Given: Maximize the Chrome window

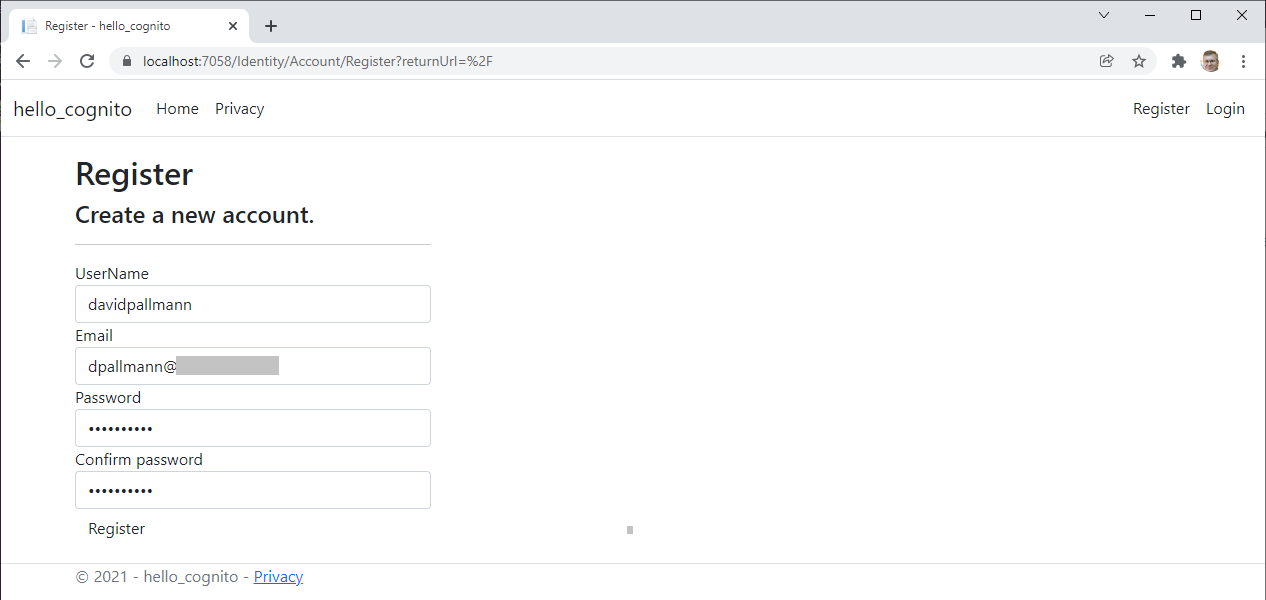Looking at the screenshot, I should 1196,15.
